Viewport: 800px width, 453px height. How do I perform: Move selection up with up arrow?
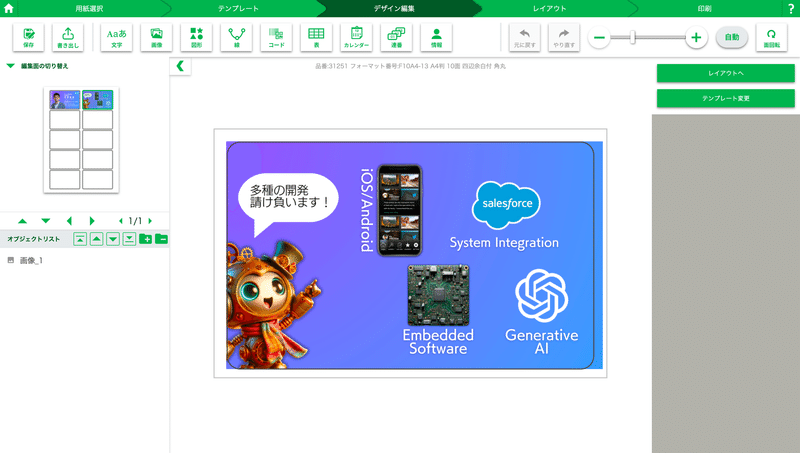(x=22, y=221)
